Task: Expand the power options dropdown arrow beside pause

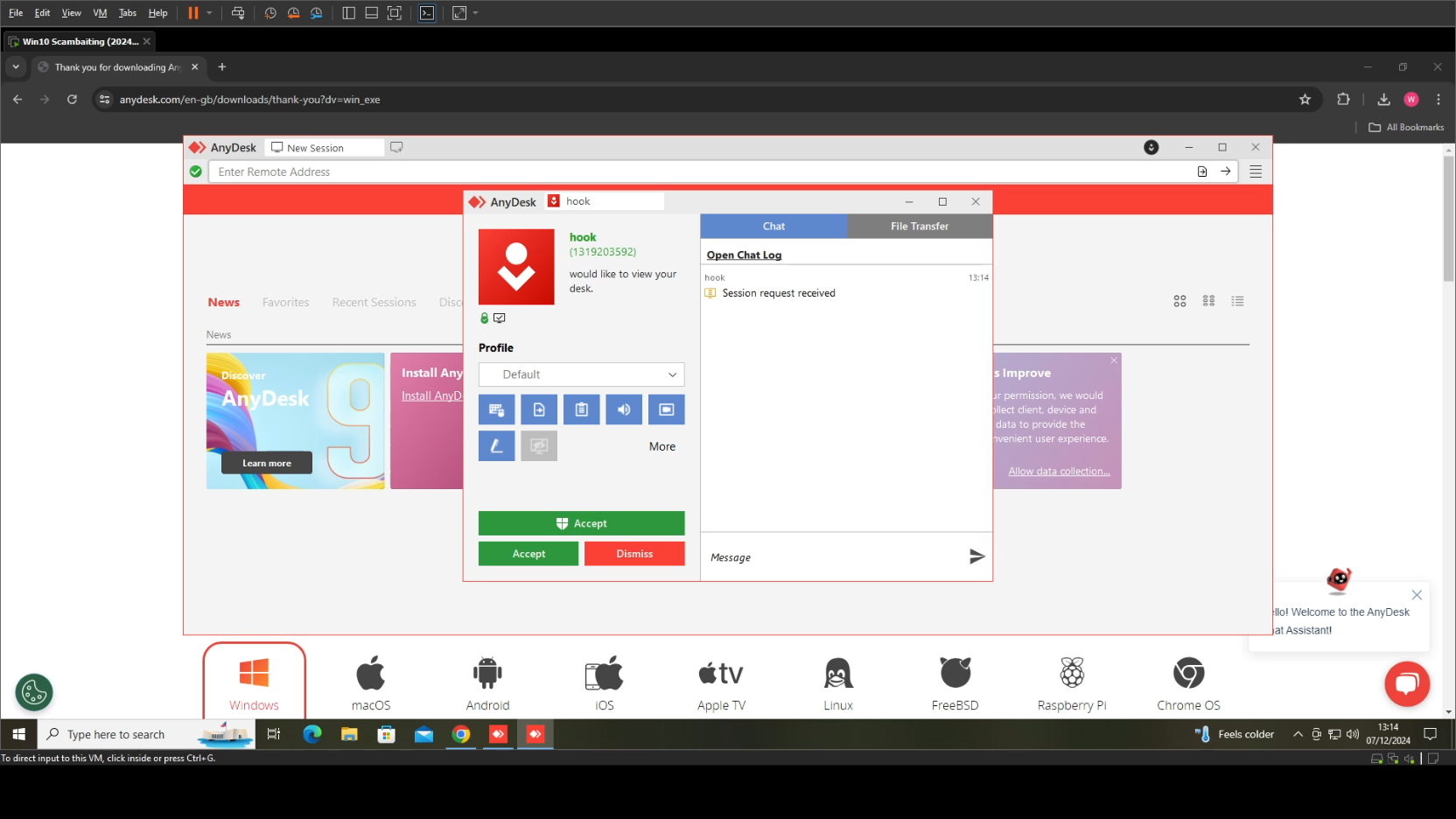Action: (209, 13)
